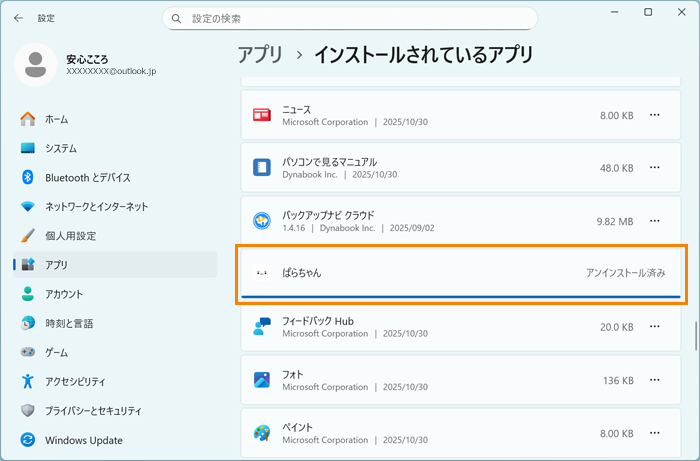
Task: Click the Home house icon in sidebar
Action: [28, 119]
